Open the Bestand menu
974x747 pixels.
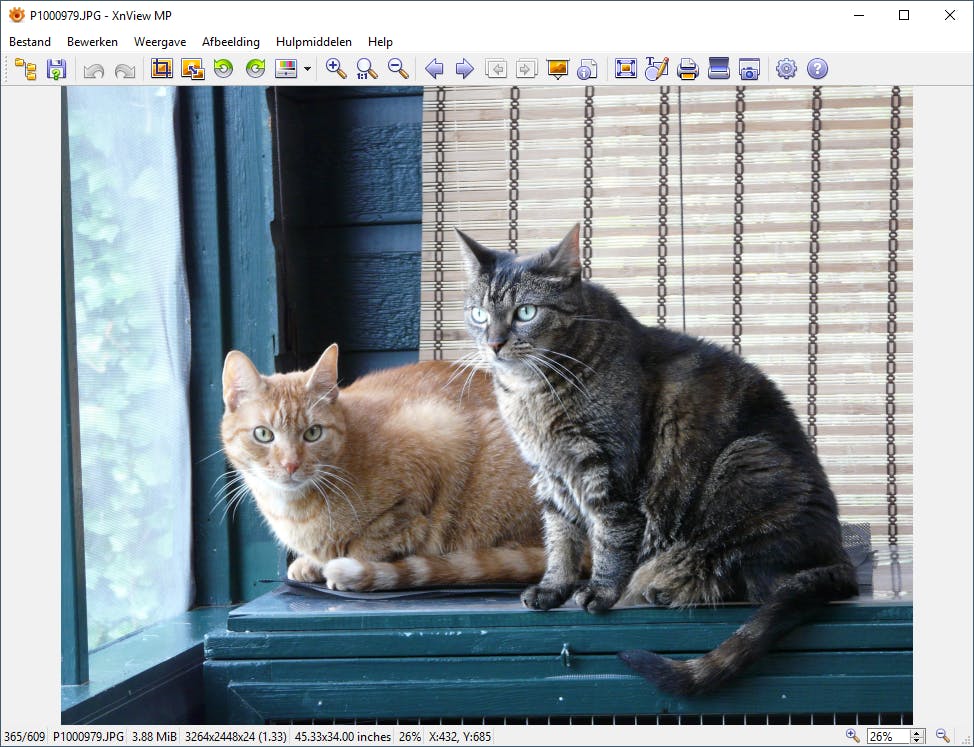(x=30, y=42)
